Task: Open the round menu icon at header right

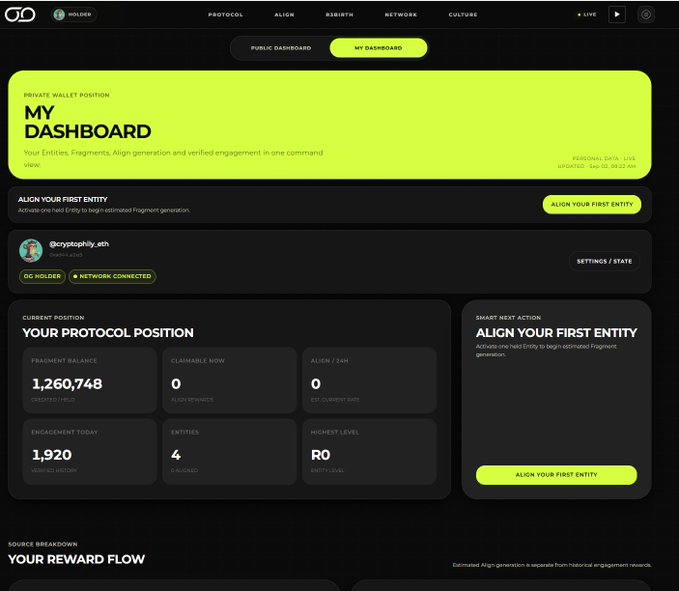Action: (646, 14)
